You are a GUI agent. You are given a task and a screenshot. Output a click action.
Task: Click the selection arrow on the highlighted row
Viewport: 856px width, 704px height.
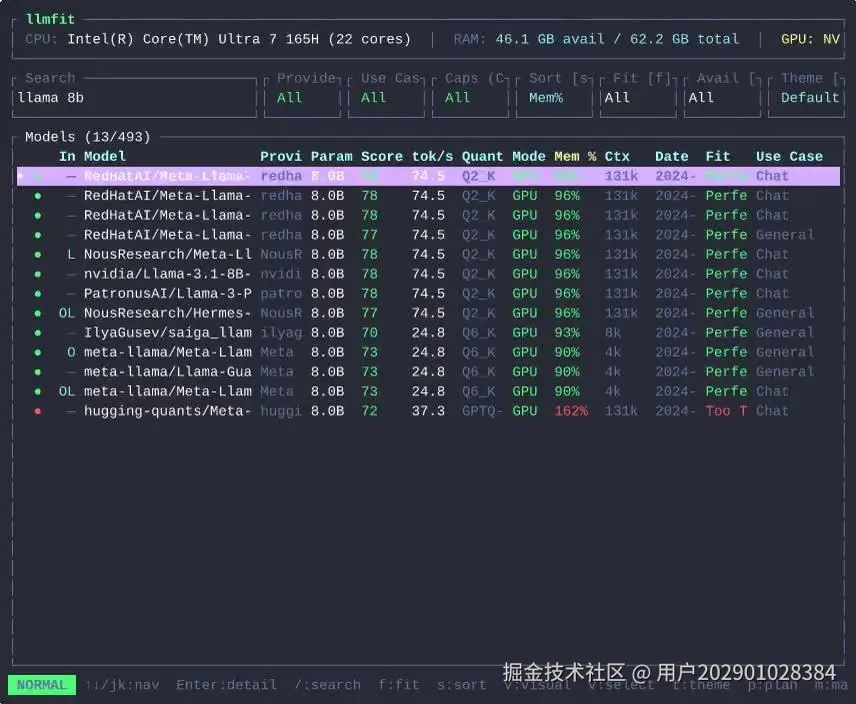point(21,176)
